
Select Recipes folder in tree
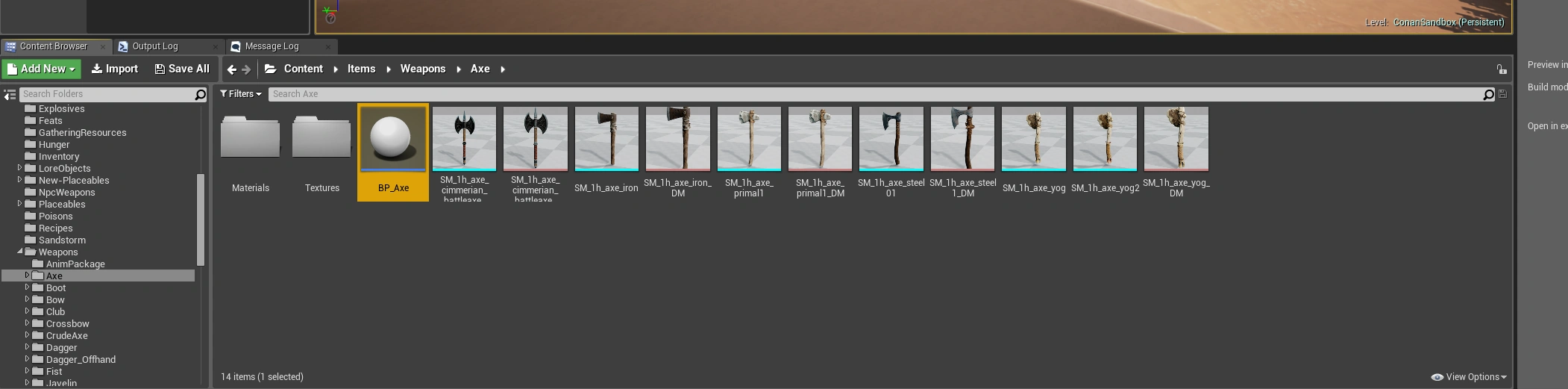click(x=55, y=228)
